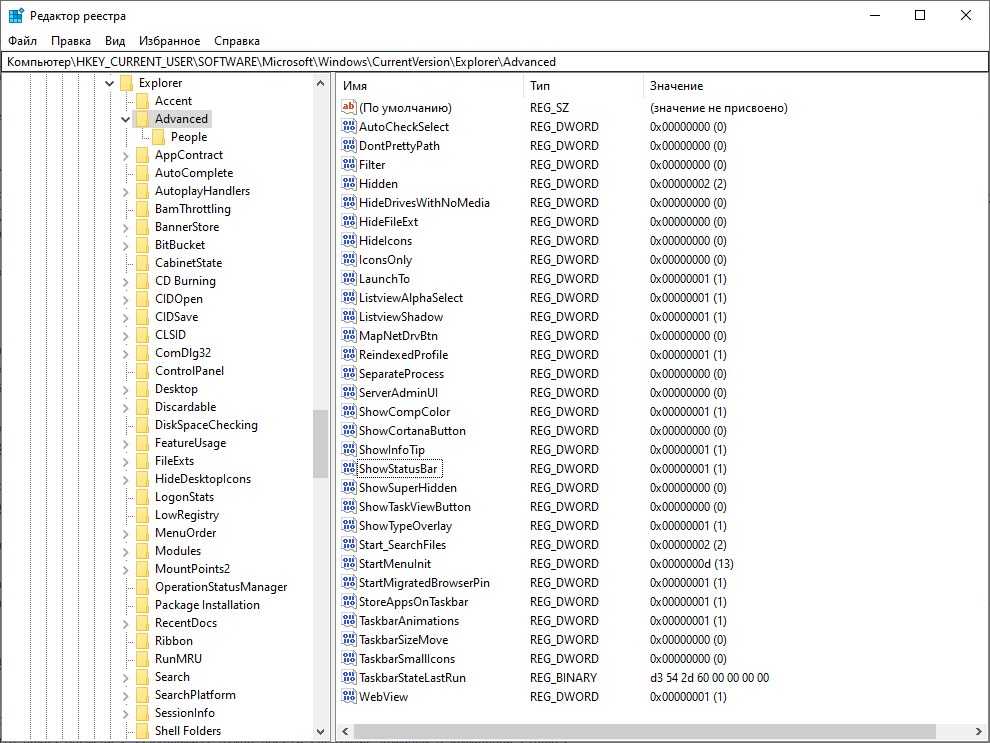Viewport: 990px width, 743px height.
Task: Click the string icon of the default value
Action: pos(348,108)
